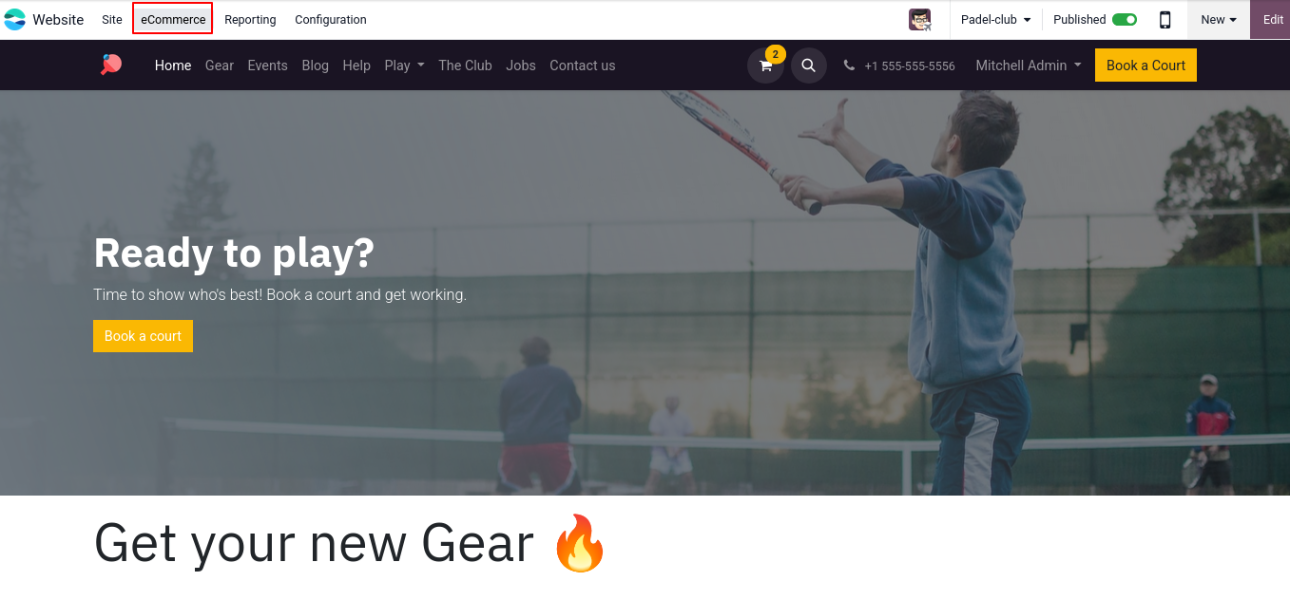Click the search magnifier icon
Viewport: 1290px width, 600px height.
click(x=809, y=65)
